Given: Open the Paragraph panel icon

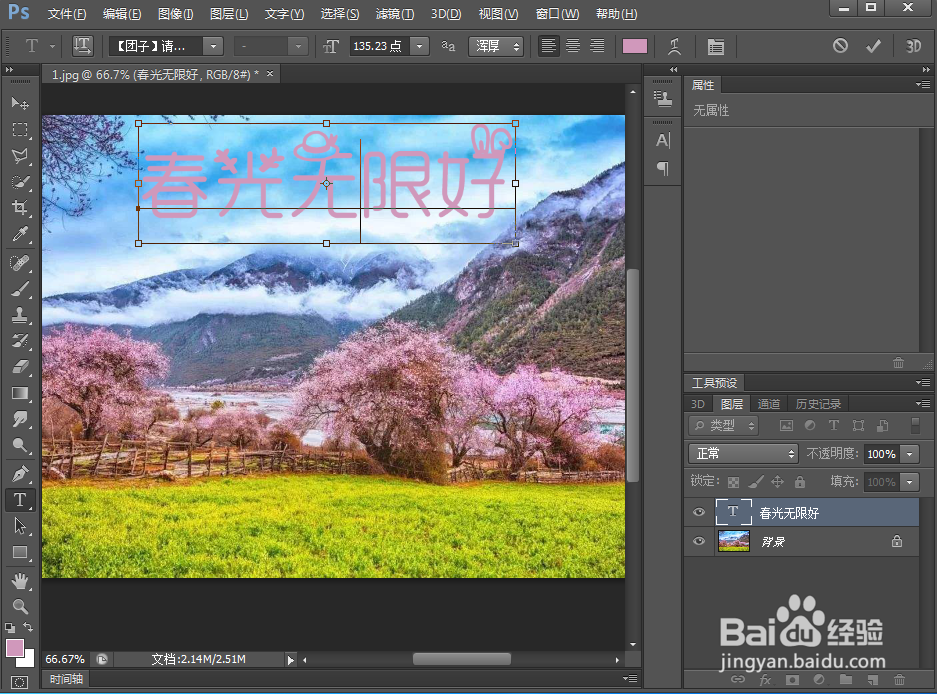Looking at the screenshot, I should 663,169.
